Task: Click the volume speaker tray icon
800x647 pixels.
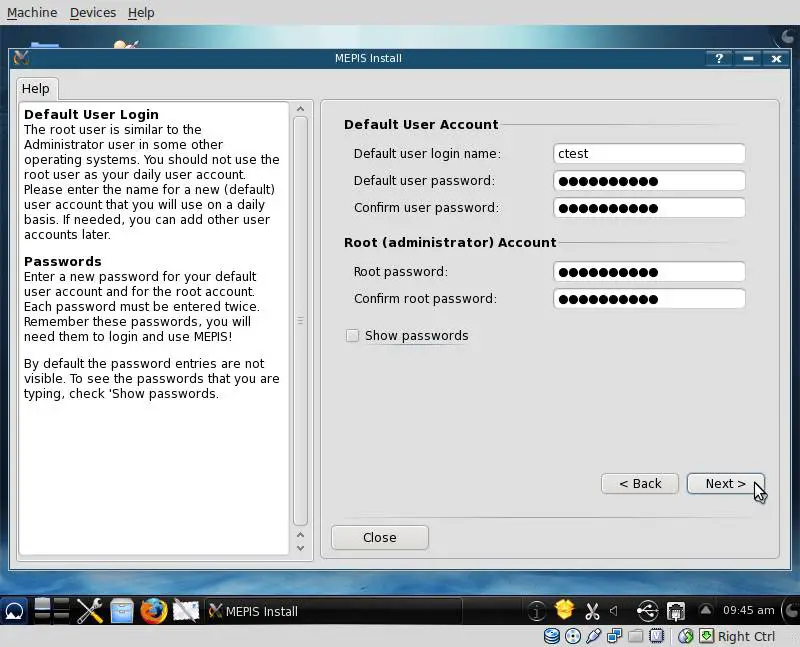Action: click(x=614, y=611)
